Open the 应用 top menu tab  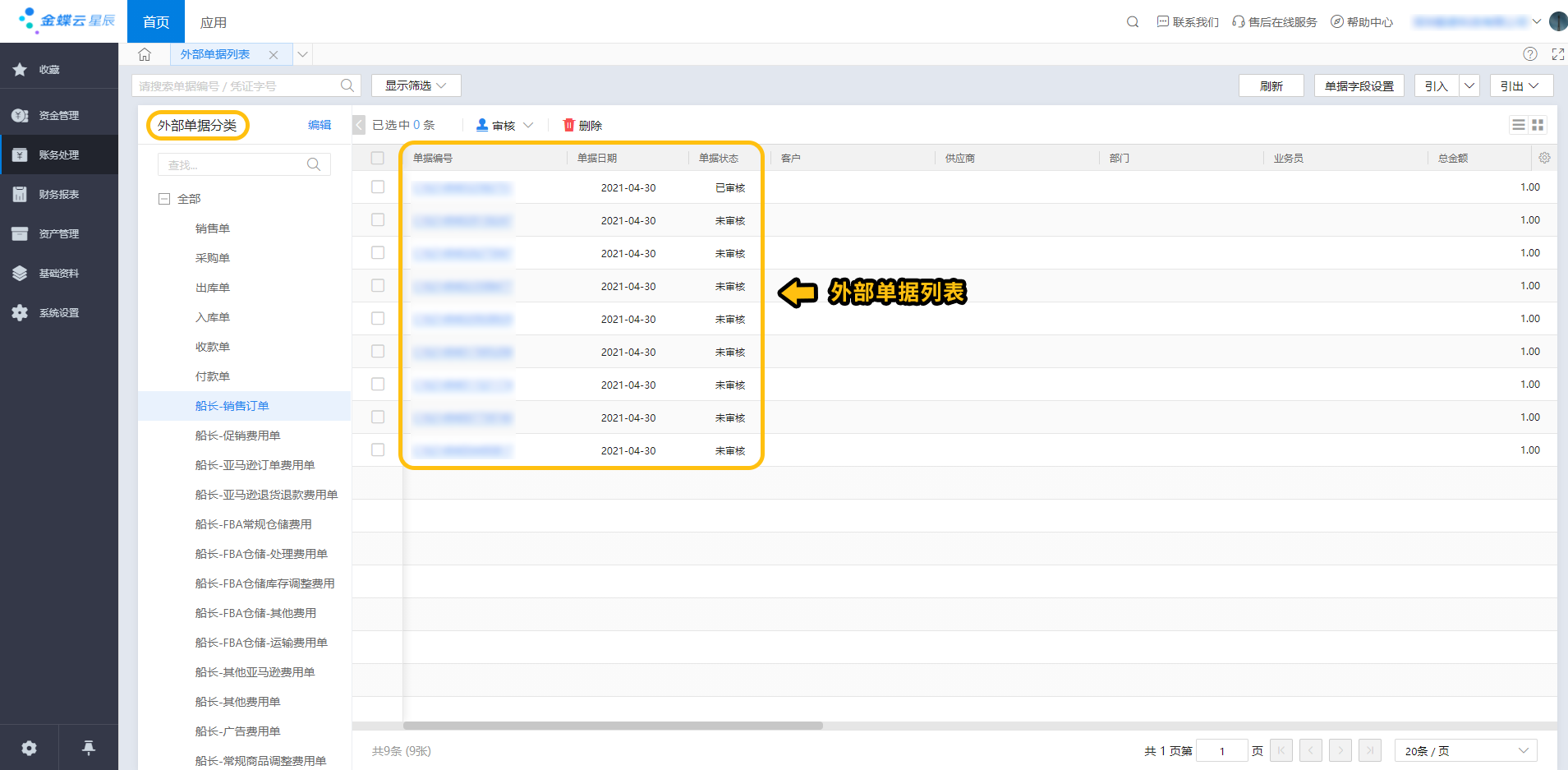point(214,22)
